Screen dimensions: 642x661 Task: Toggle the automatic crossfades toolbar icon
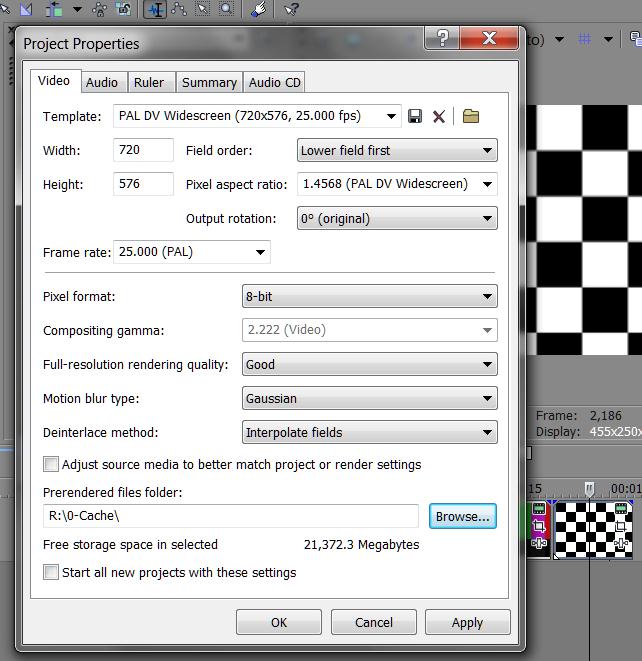pyautogui.click(x=26, y=9)
